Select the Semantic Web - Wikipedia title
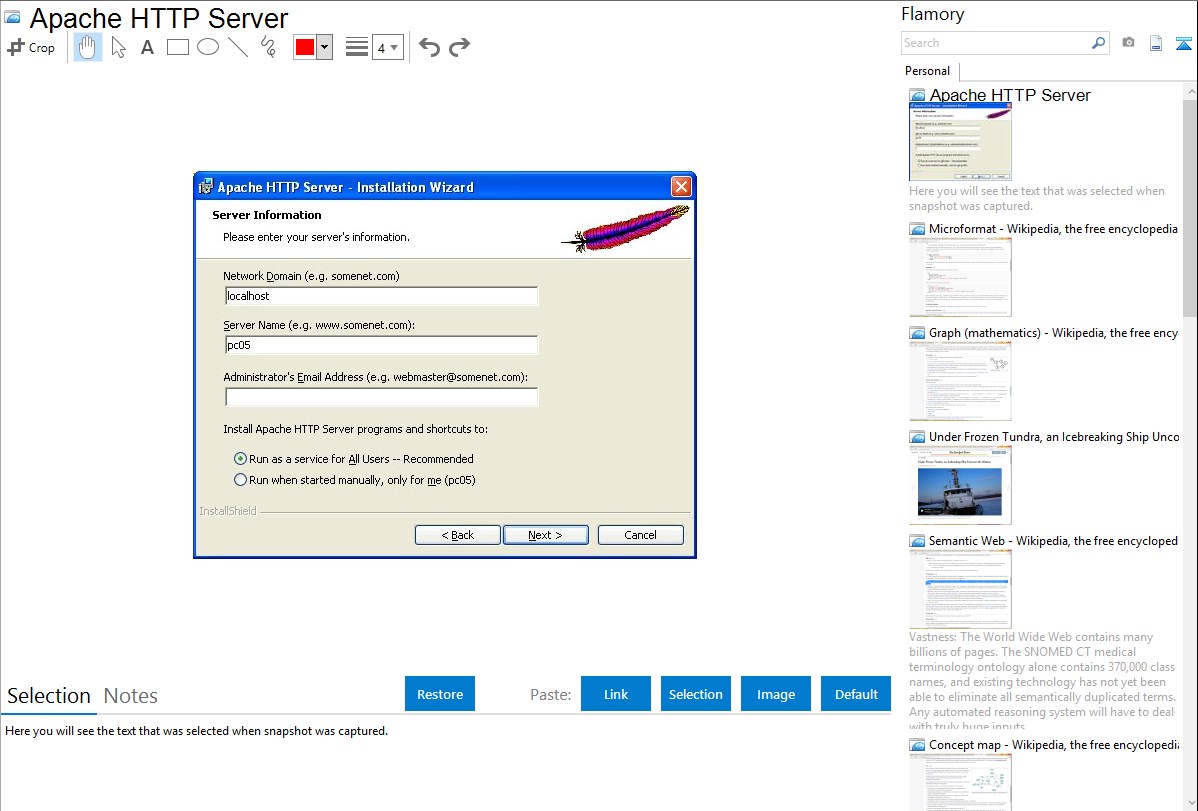 click(x=1053, y=540)
